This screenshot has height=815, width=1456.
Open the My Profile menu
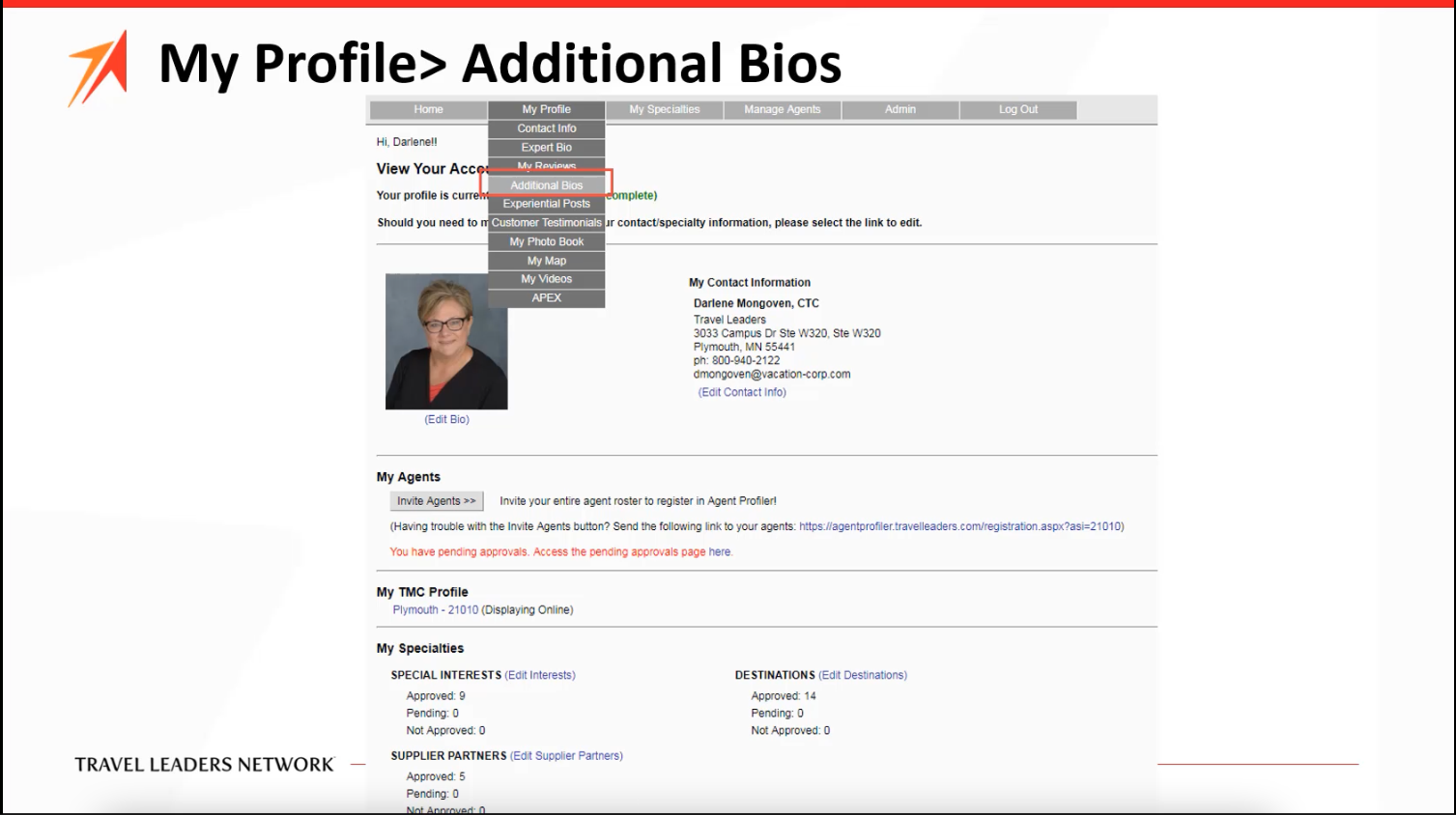pos(547,110)
